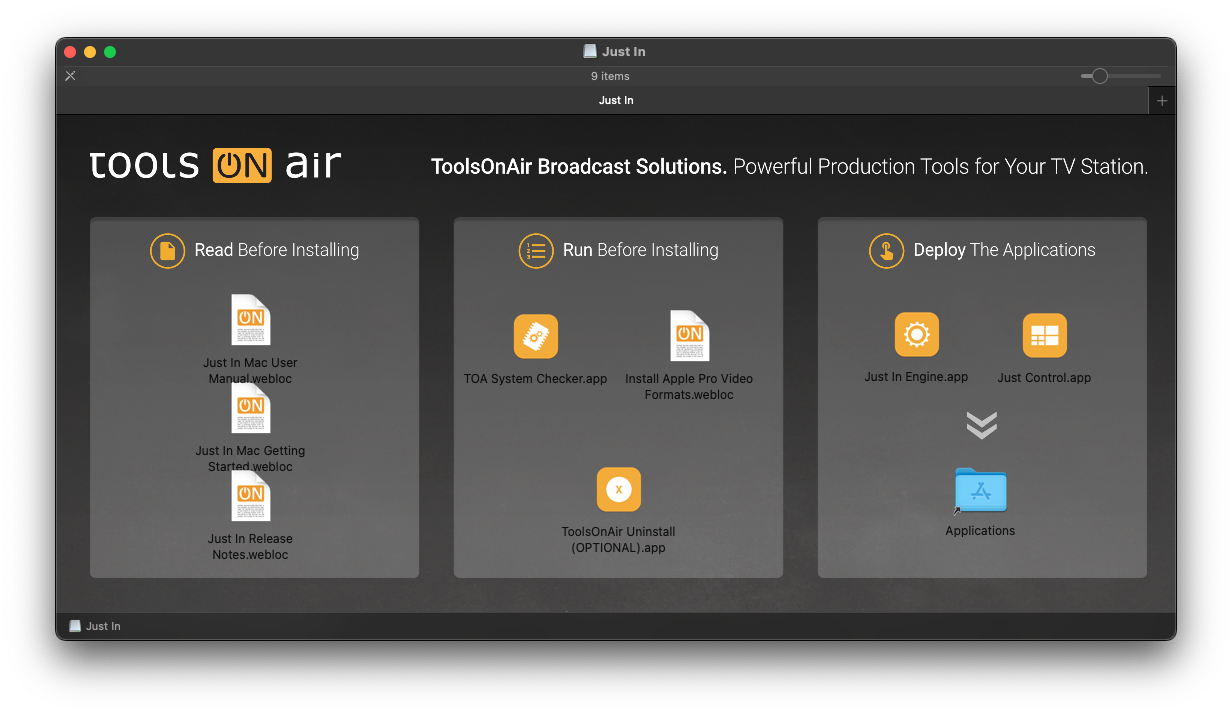1232x714 pixels.
Task: Open Just In Mac Getting Started.webloc icon
Action: click(250, 408)
